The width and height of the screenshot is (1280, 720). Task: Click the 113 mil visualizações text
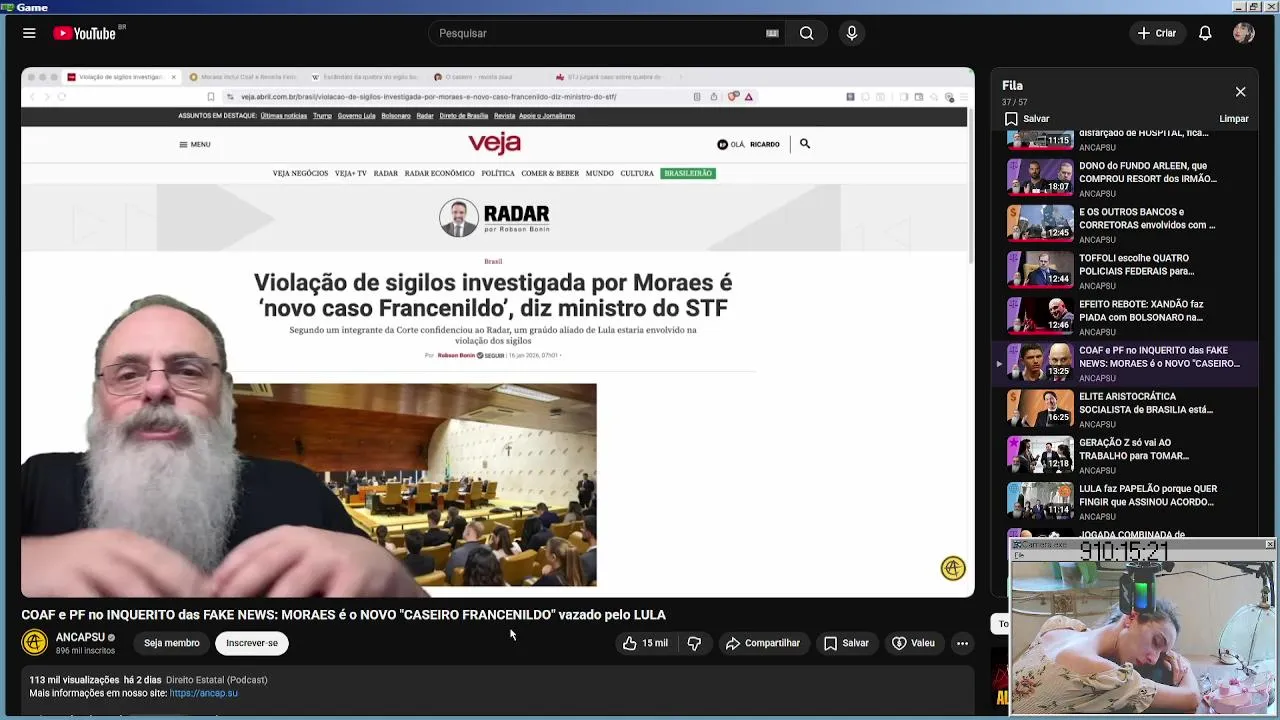click(74, 680)
